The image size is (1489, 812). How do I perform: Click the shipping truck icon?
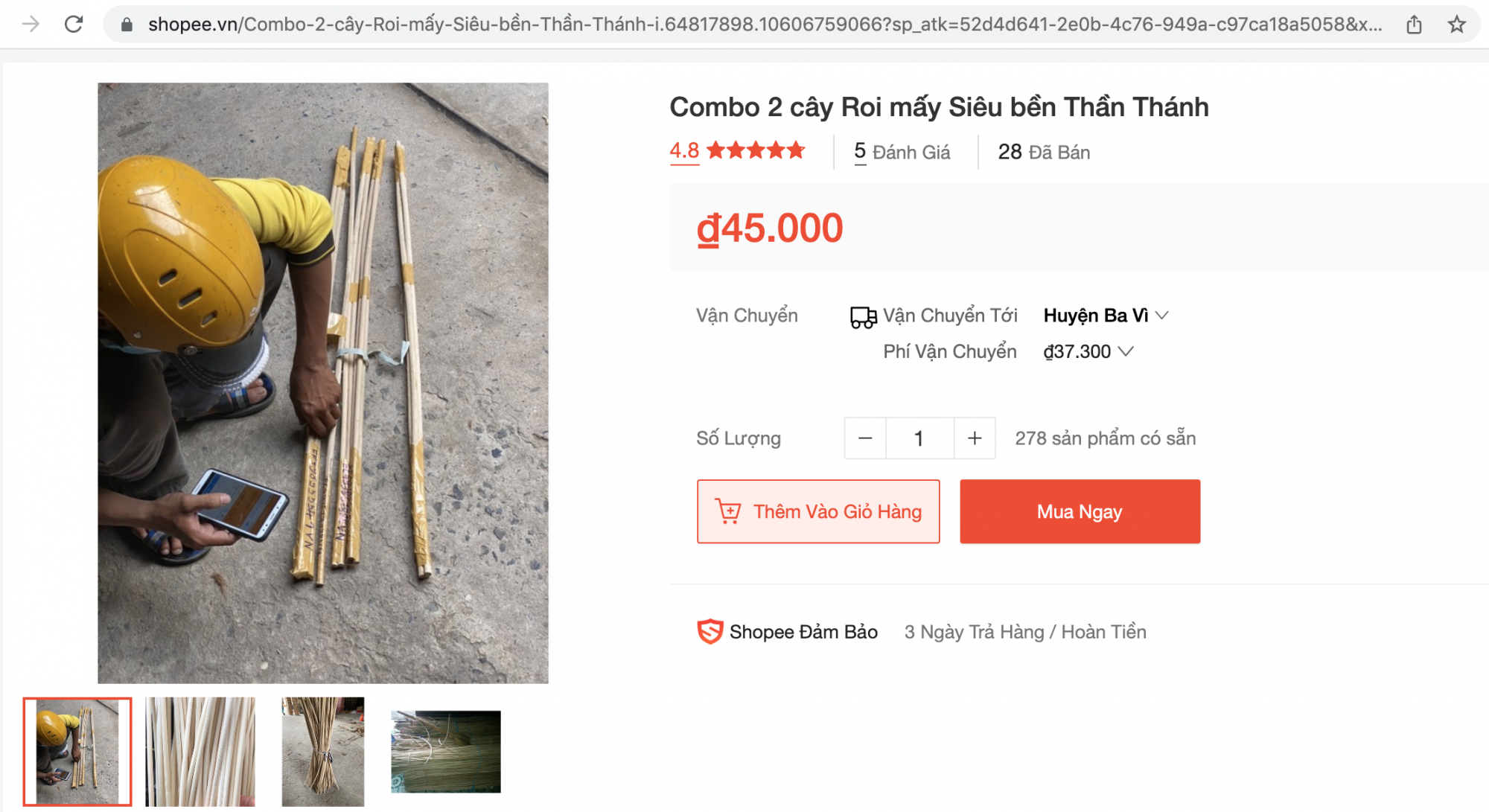click(x=863, y=317)
